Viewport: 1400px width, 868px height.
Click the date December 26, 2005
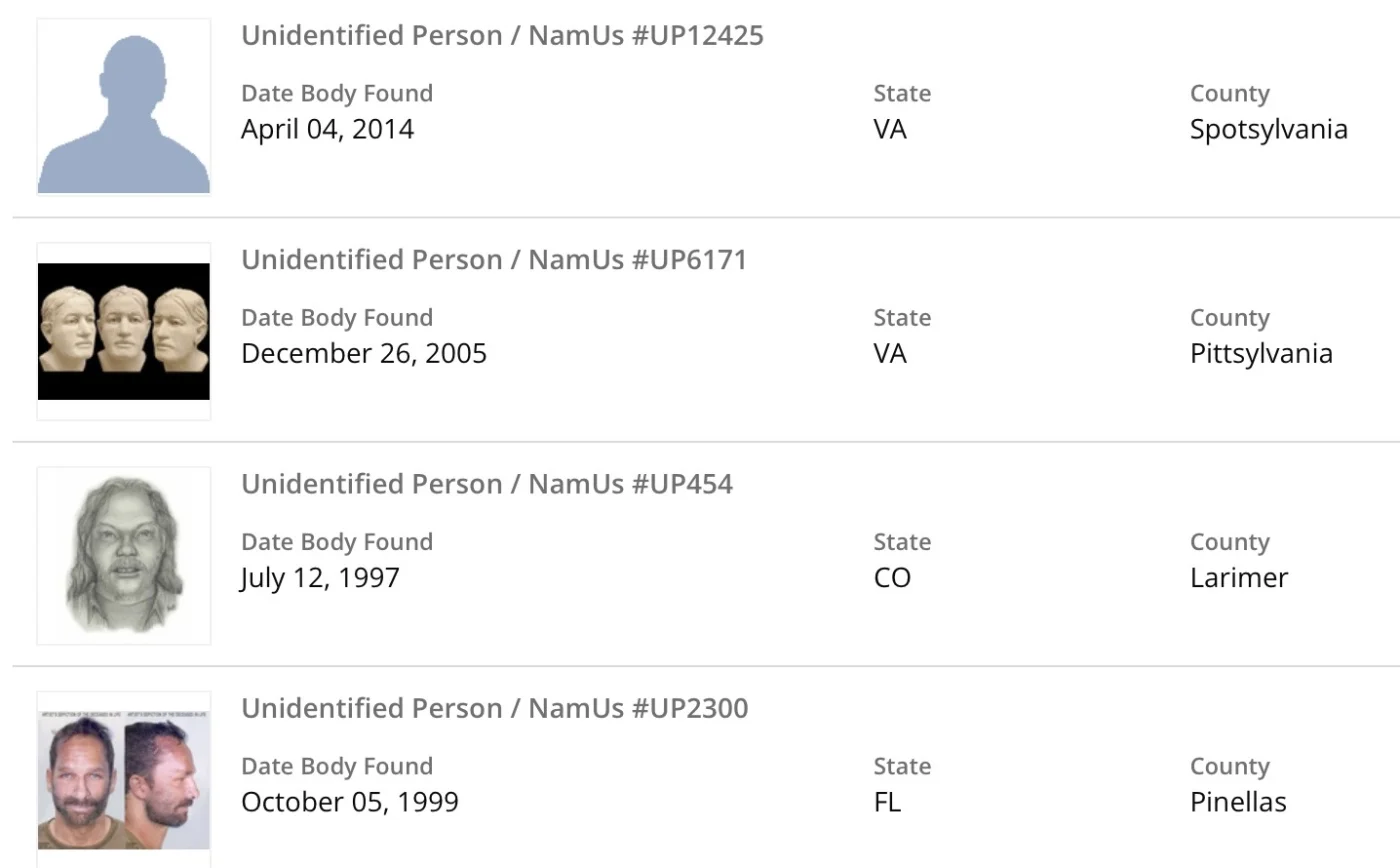coord(364,353)
